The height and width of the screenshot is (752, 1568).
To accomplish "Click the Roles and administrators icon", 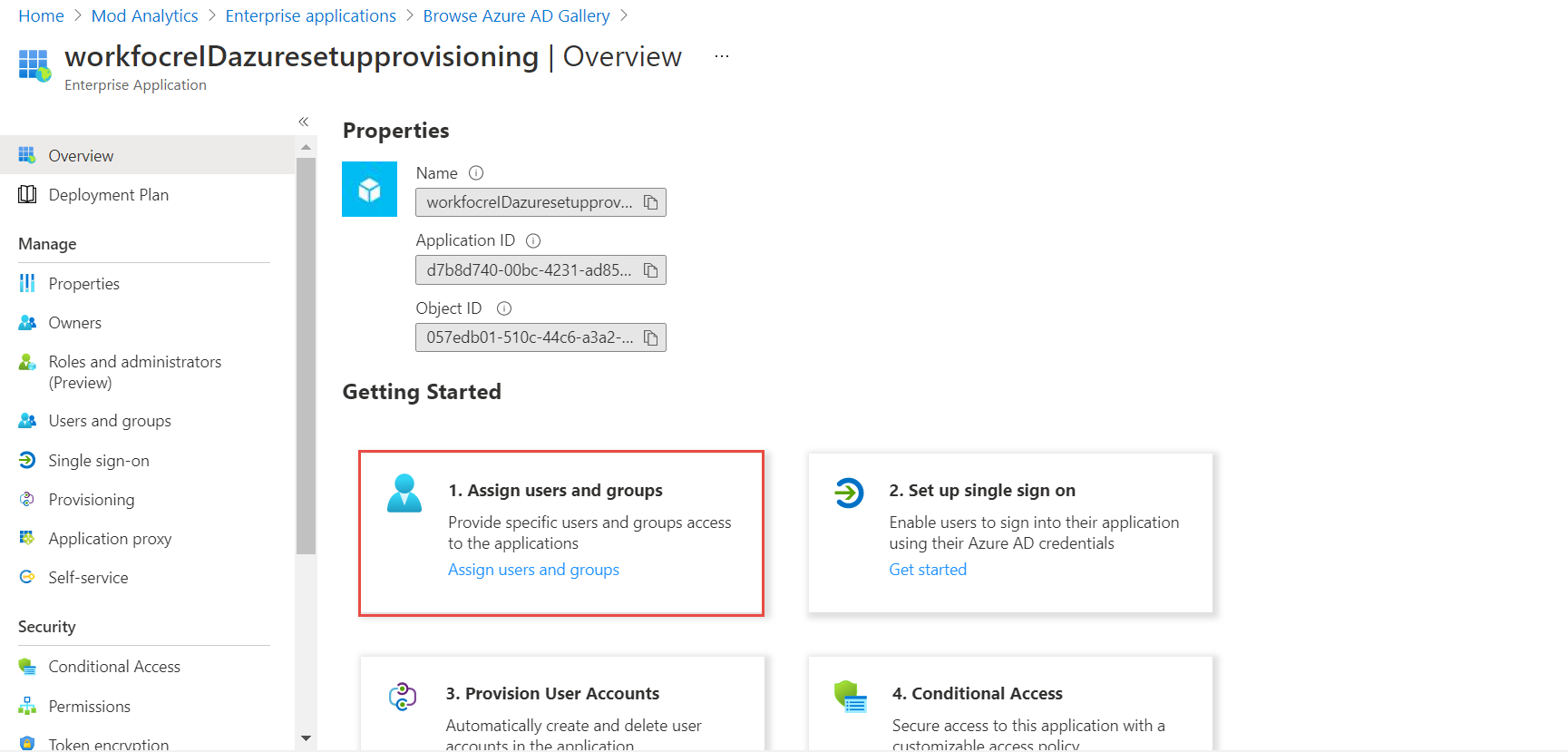I will click(27, 362).
